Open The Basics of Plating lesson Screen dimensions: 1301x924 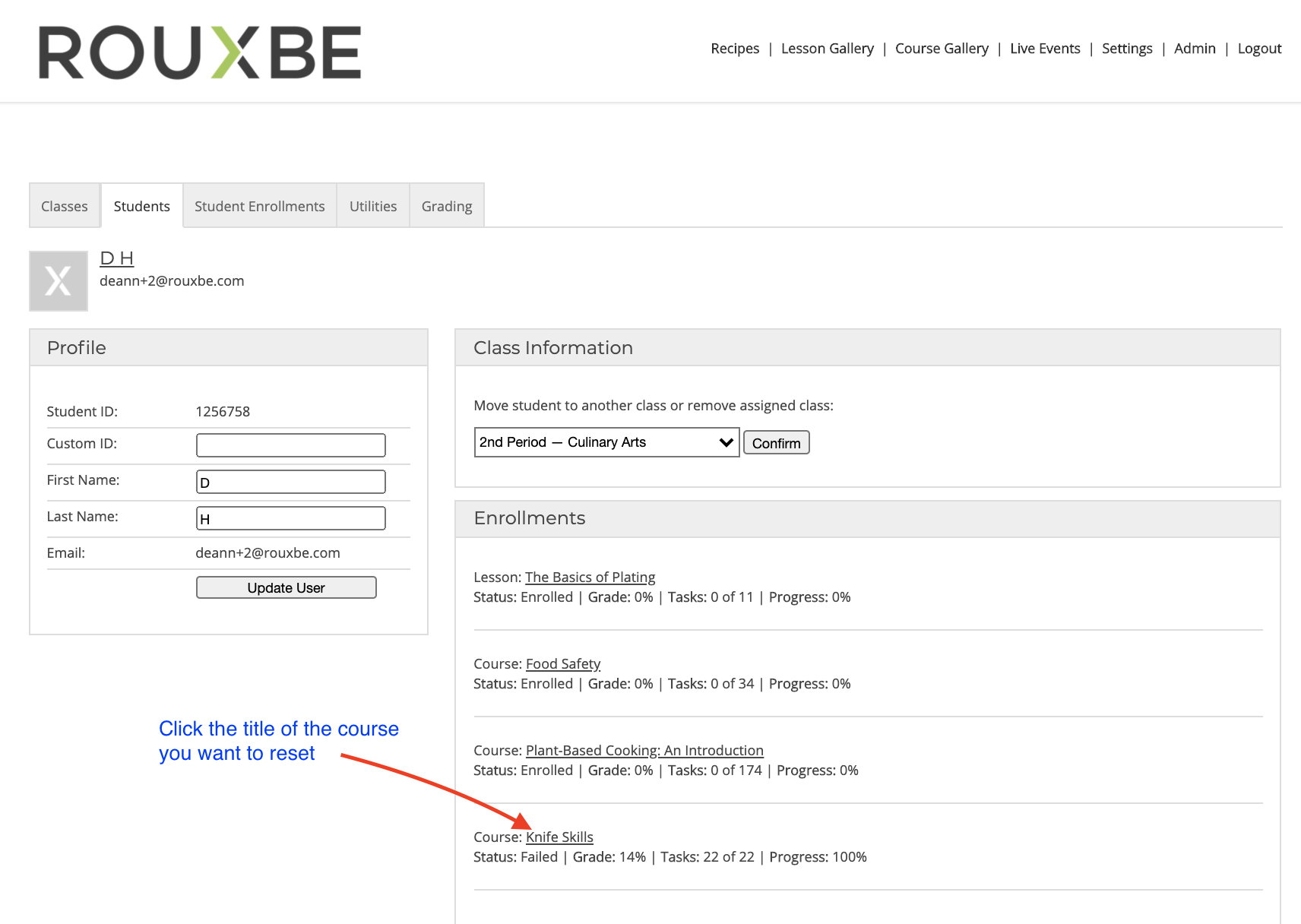590,577
